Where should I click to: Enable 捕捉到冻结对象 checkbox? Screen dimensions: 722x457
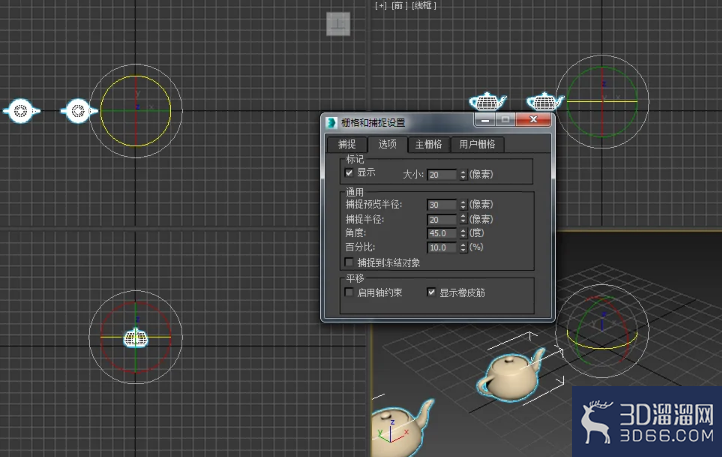pyautogui.click(x=349, y=263)
